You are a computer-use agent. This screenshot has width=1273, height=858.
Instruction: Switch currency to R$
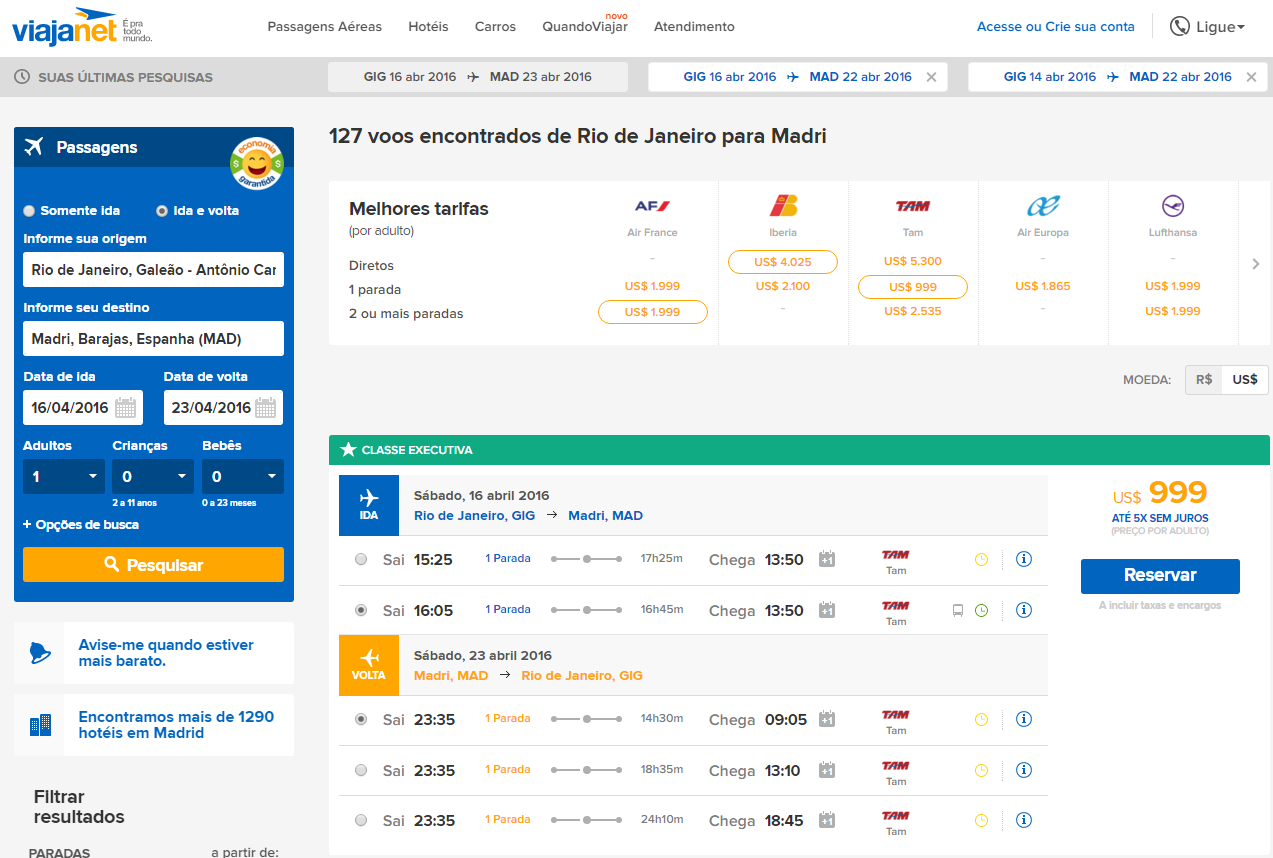tap(1204, 380)
